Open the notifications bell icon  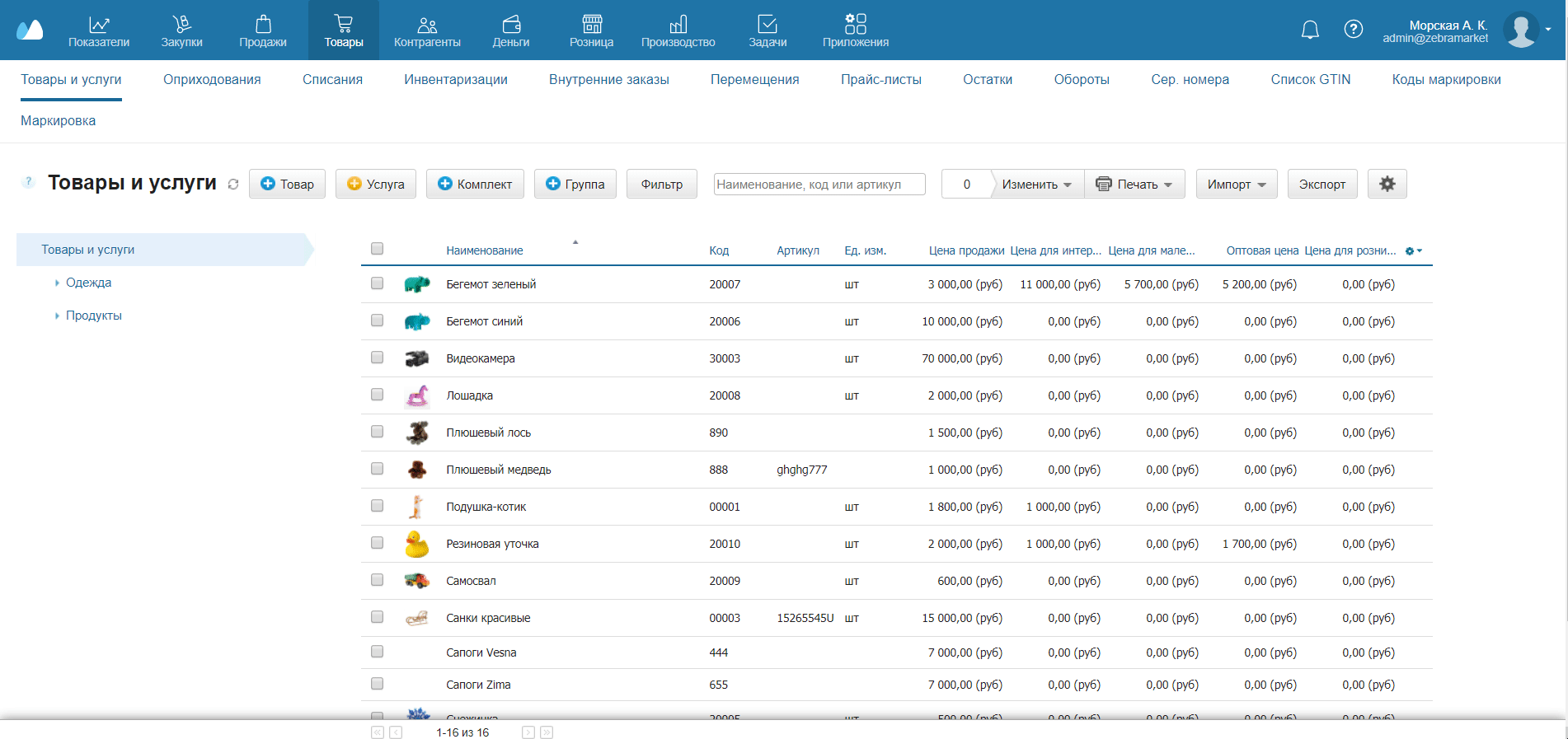[x=1309, y=30]
